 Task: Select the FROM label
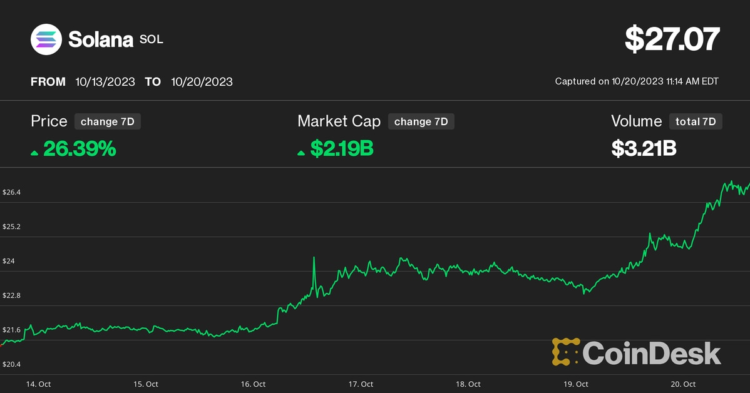pos(48,82)
